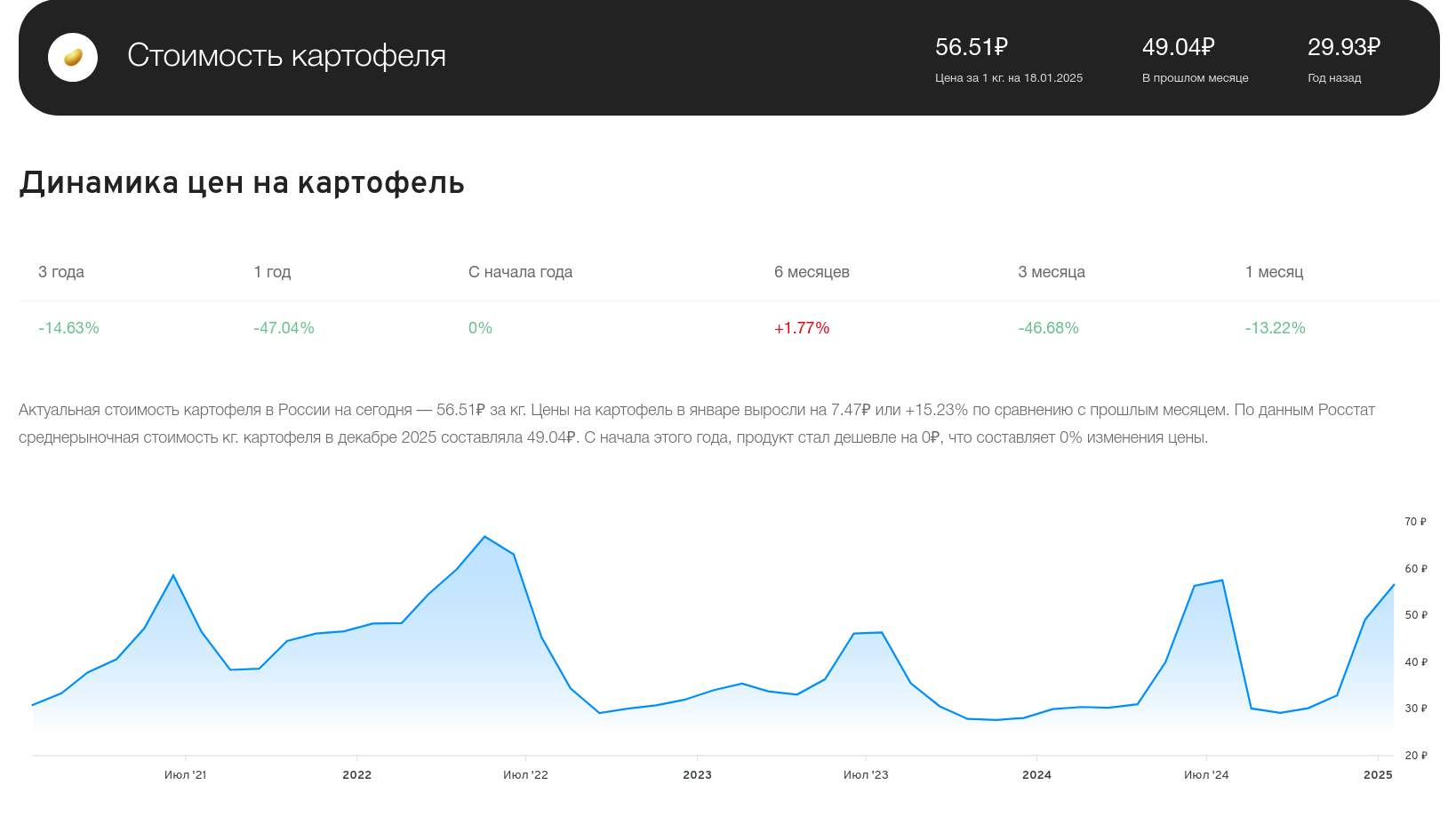
Task: Click the '40 ₽' price axis label
Action: pos(1415,662)
